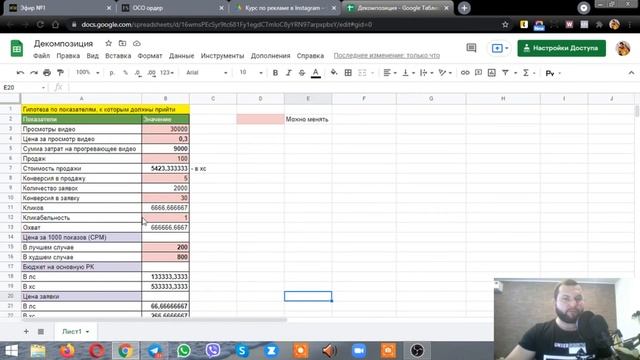Redo the last action
640x360 pixels.
click(33, 73)
